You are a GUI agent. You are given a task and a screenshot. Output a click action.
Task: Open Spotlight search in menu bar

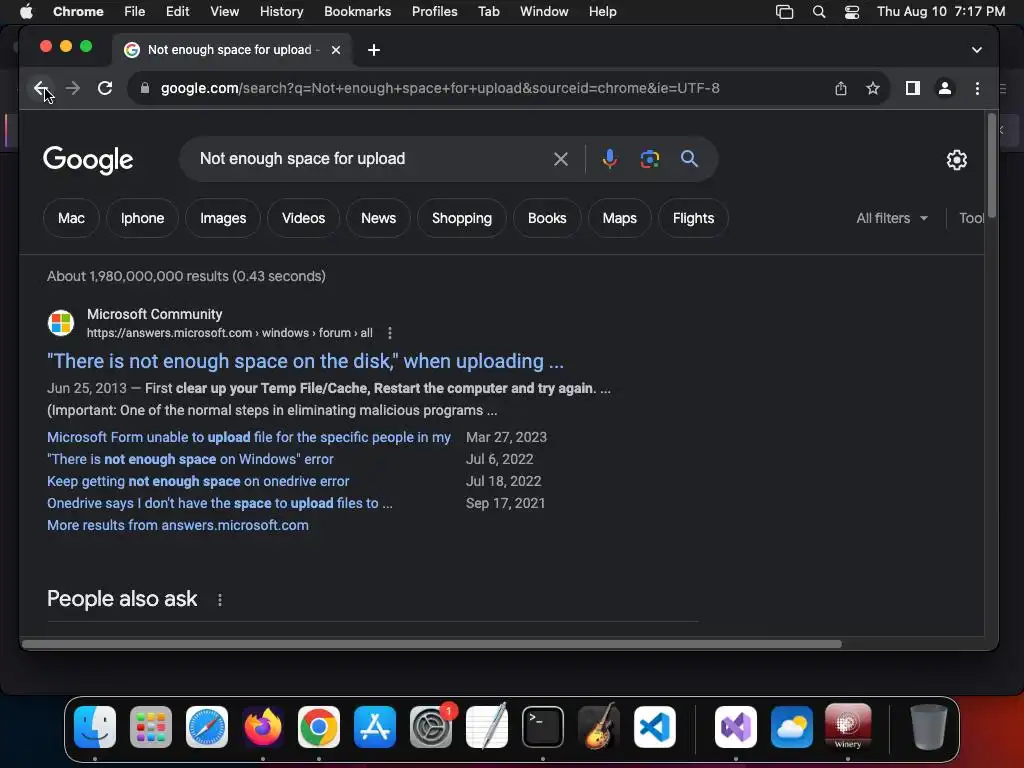(x=818, y=12)
